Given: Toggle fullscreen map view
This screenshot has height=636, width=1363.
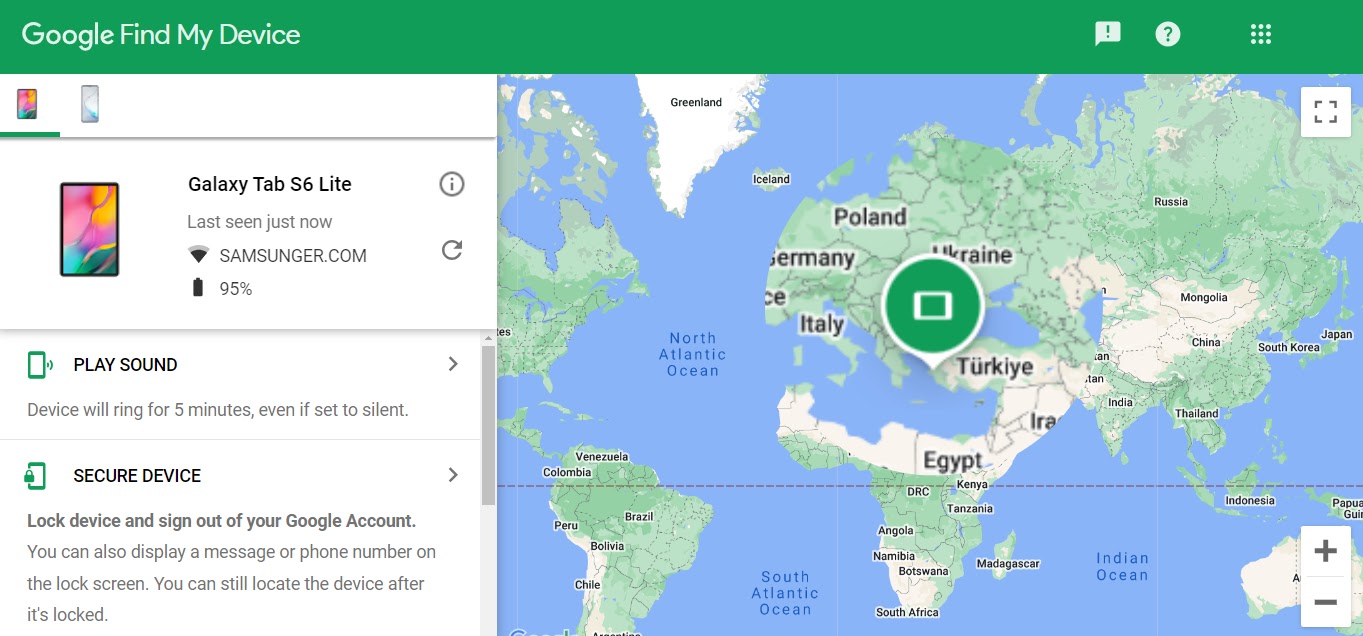Looking at the screenshot, I should coord(1326,111).
